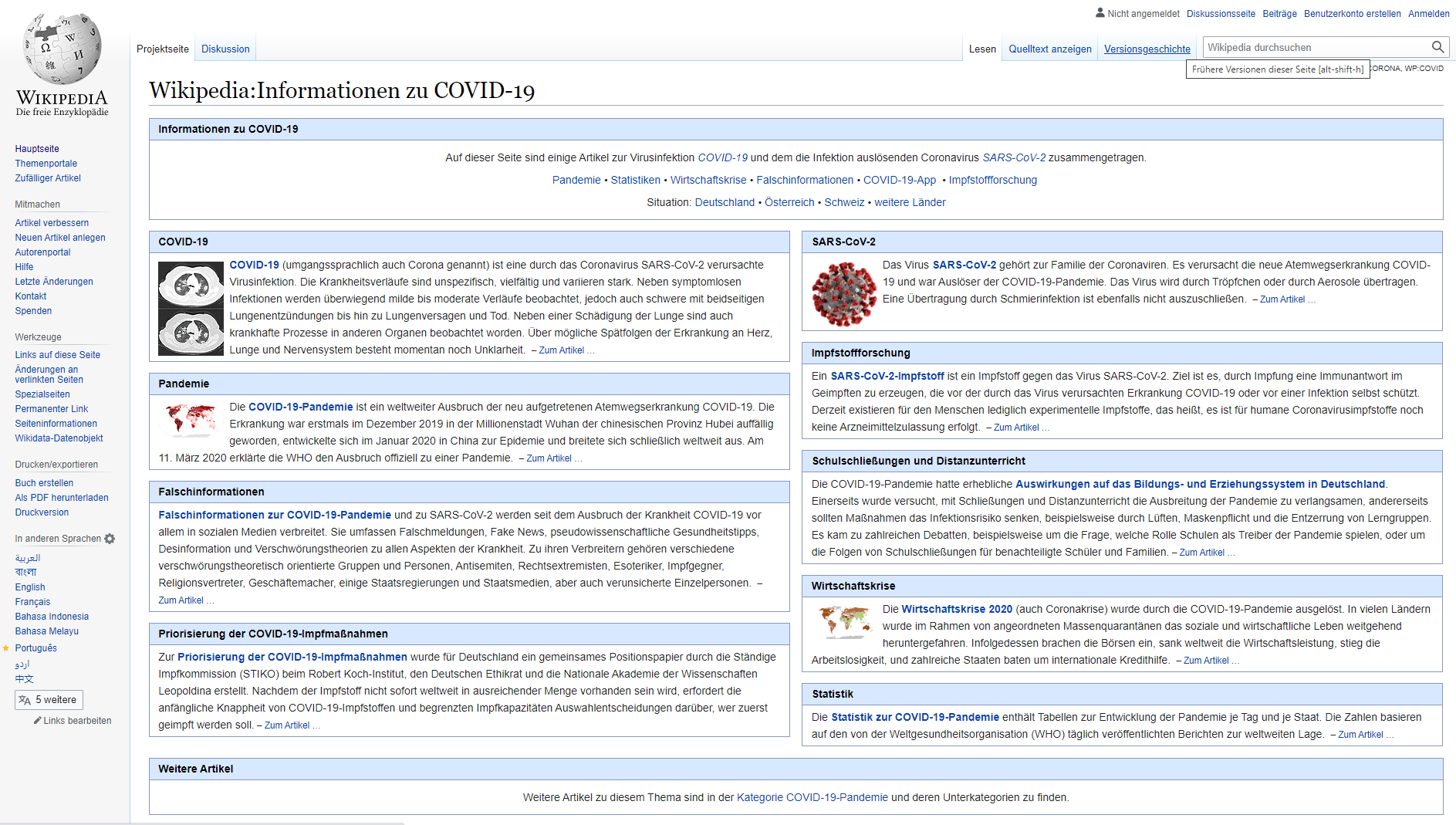Focus the Wikipedia durchsuchen search field
This screenshot has width=1456, height=825.
(x=1317, y=47)
